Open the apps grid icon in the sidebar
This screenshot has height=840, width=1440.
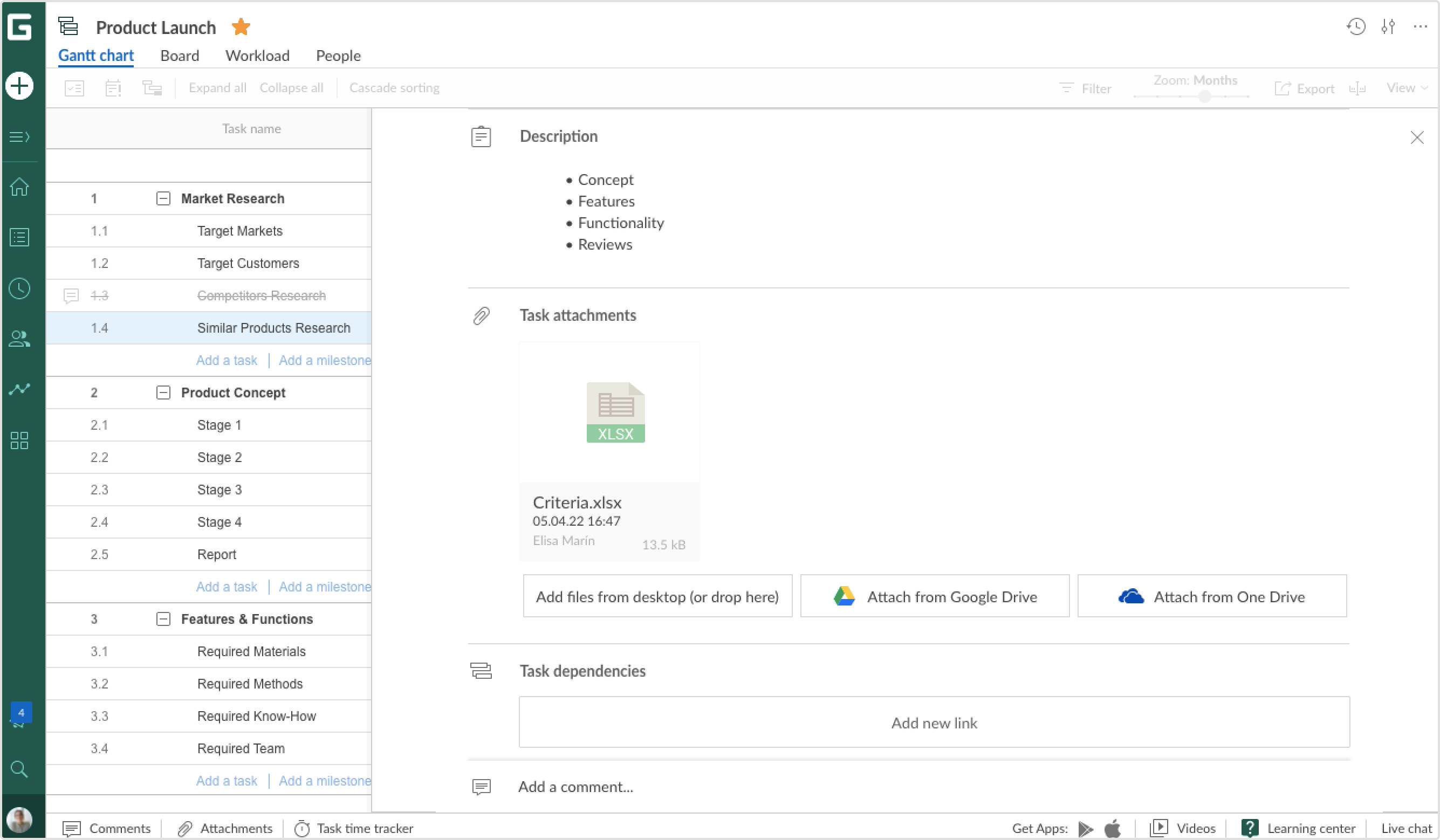tap(19, 440)
